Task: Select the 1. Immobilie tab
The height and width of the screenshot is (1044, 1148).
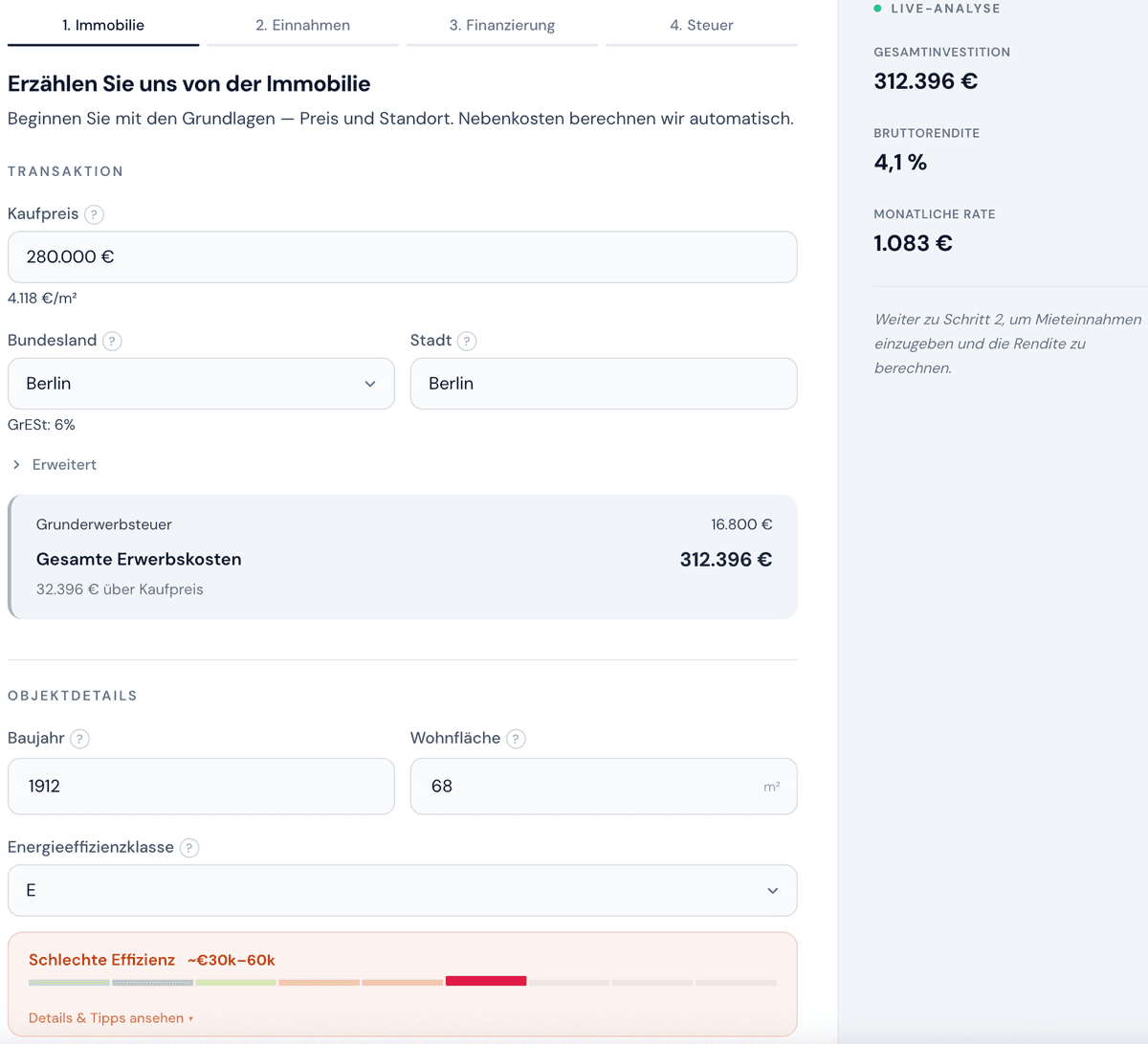Action: pyautogui.click(x=103, y=26)
